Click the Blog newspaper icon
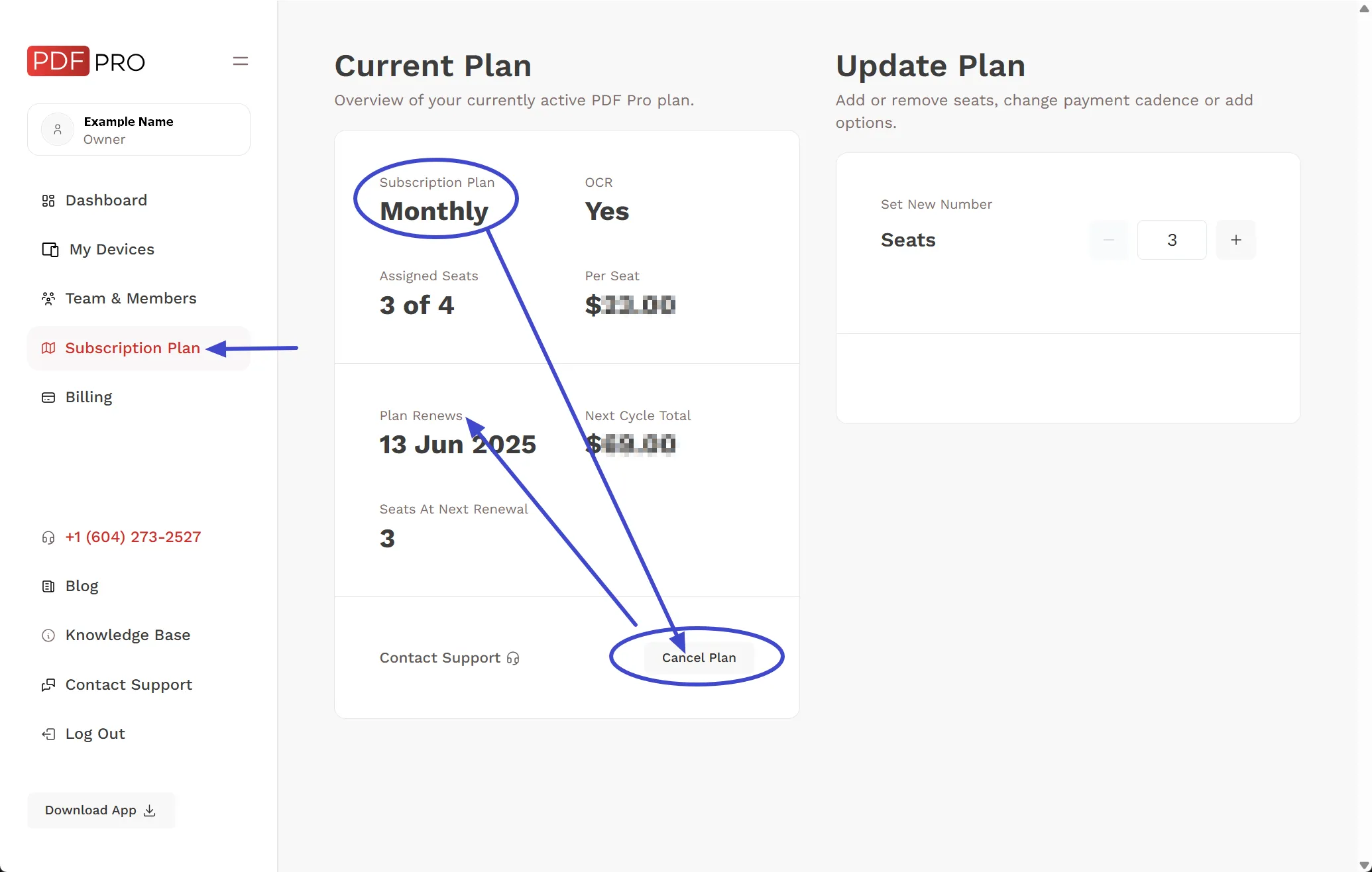 click(48, 586)
